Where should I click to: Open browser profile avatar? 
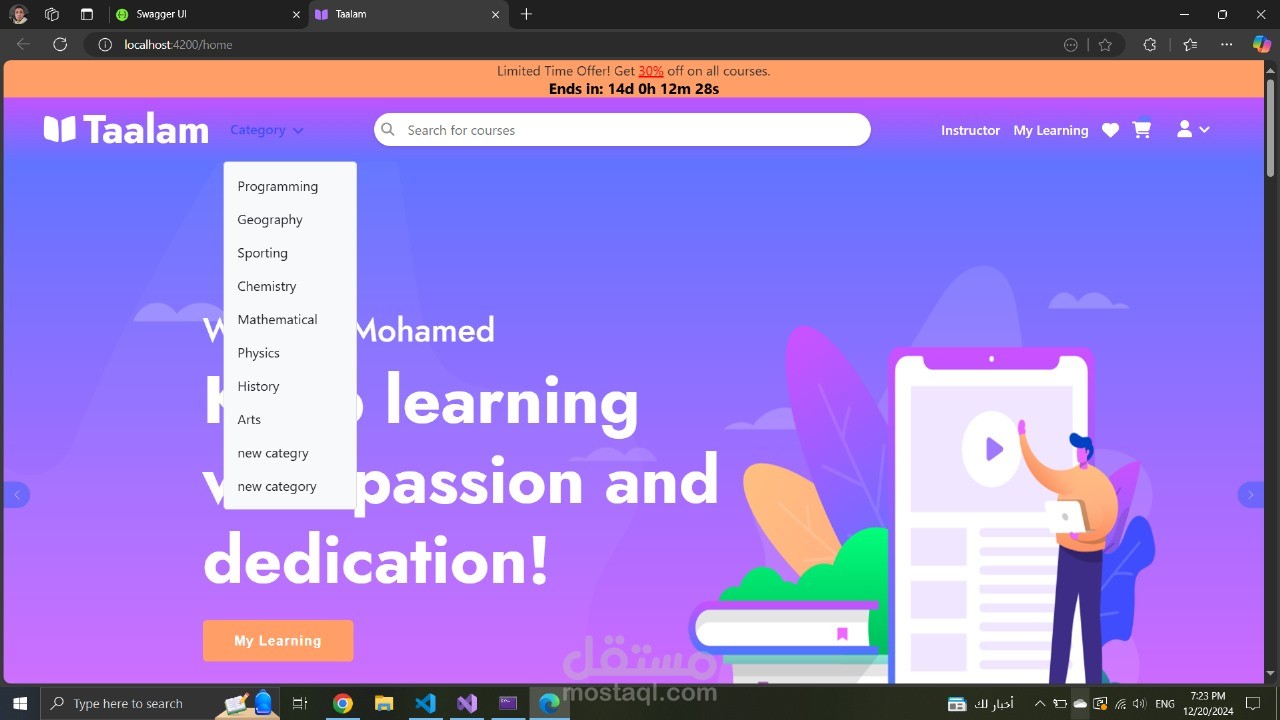[x=19, y=14]
